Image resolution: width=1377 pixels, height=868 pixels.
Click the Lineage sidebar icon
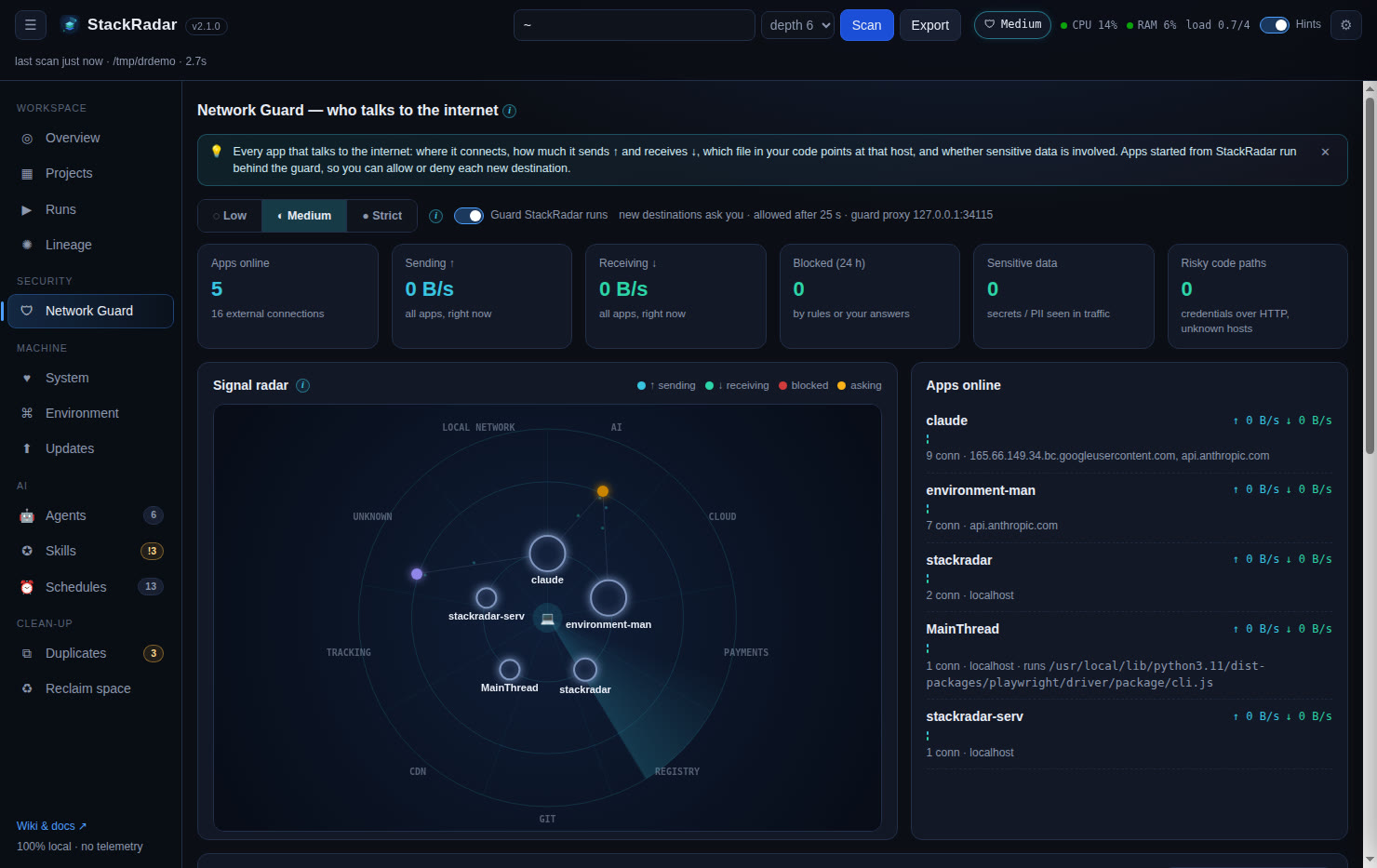point(27,245)
